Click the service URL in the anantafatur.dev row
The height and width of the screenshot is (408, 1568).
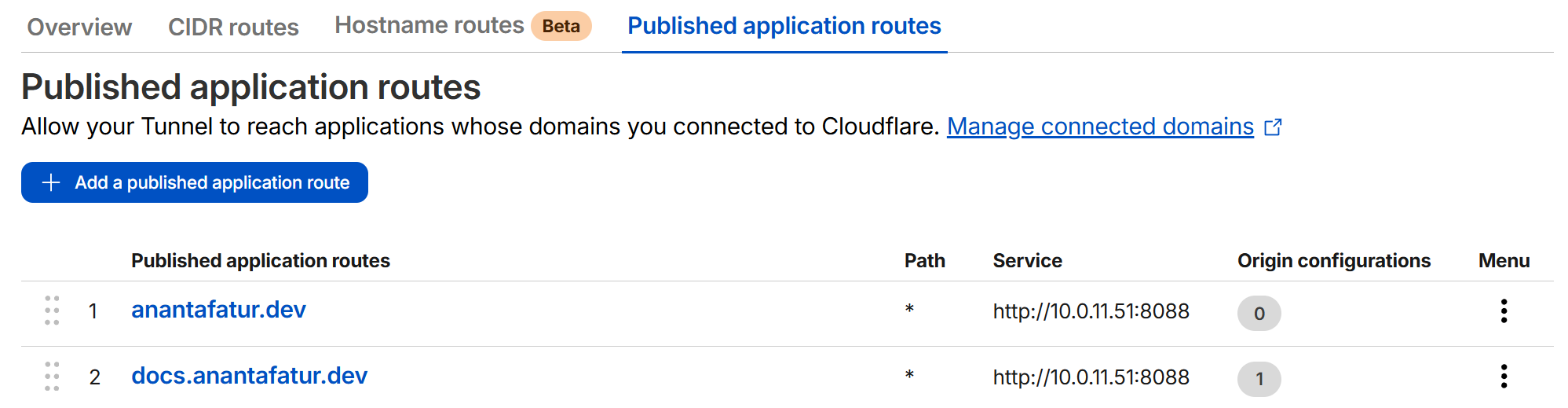[x=1091, y=311]
